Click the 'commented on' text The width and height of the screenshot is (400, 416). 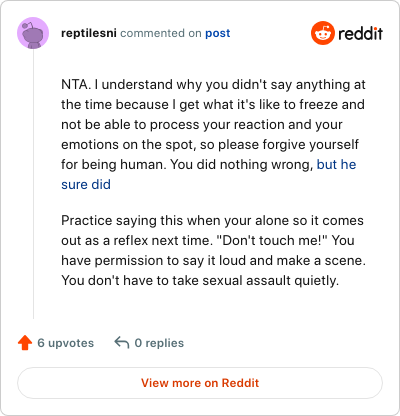(161, 33)
